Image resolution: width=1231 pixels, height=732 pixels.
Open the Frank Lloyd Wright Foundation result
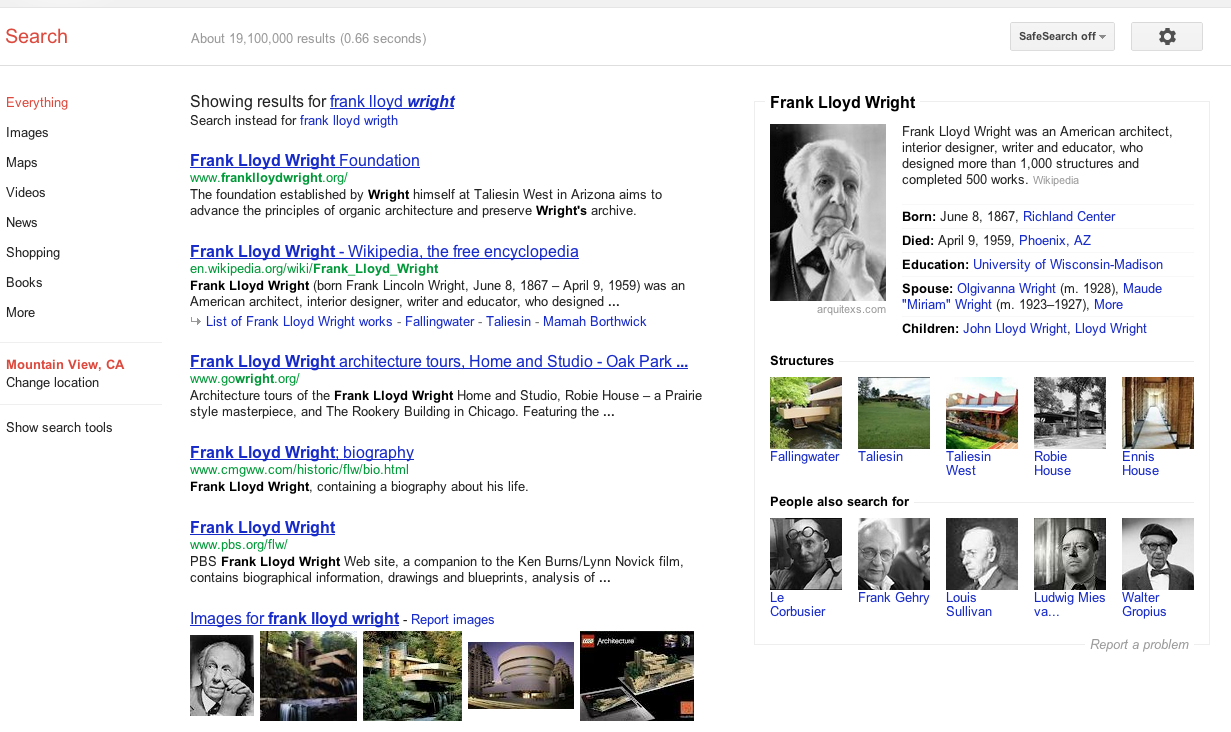coord(304,160)
